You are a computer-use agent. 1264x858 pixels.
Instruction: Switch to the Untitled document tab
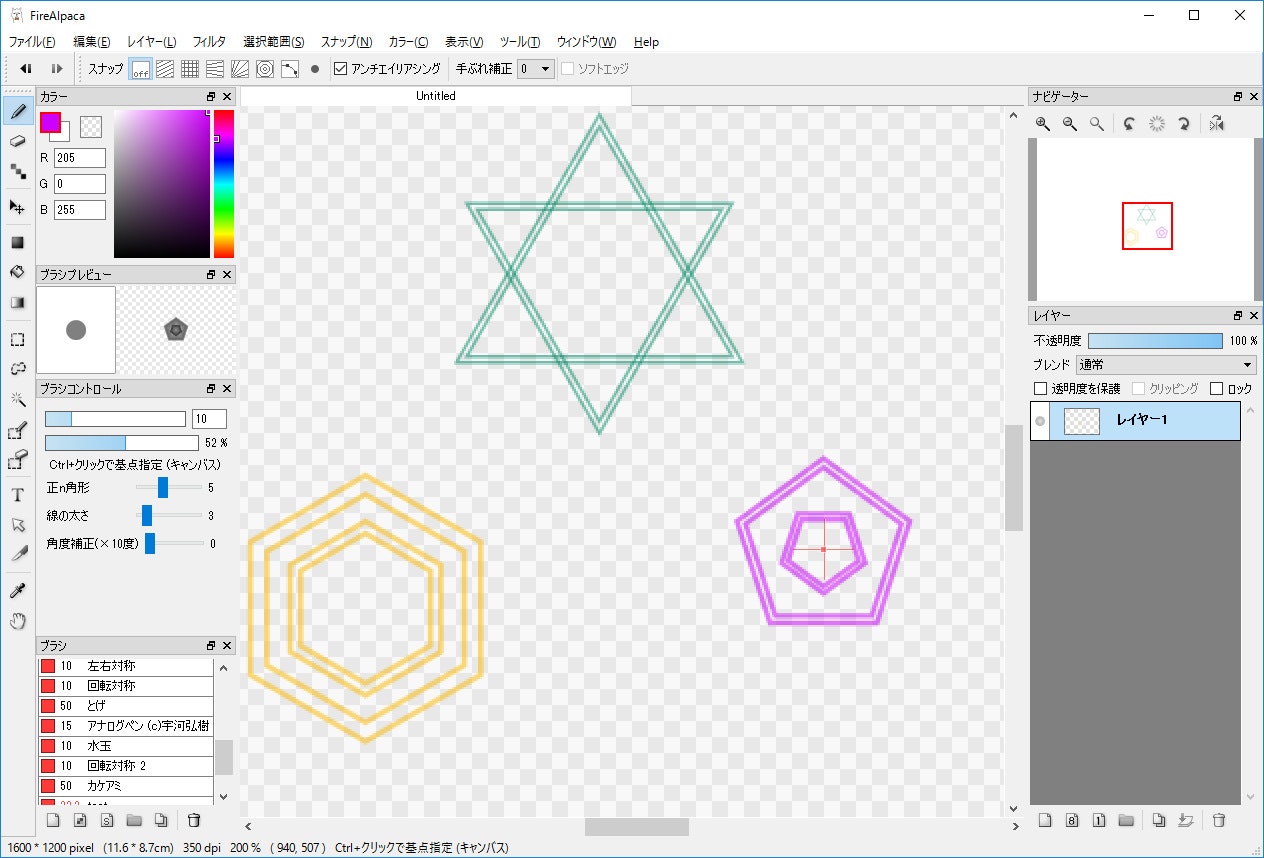436,96
